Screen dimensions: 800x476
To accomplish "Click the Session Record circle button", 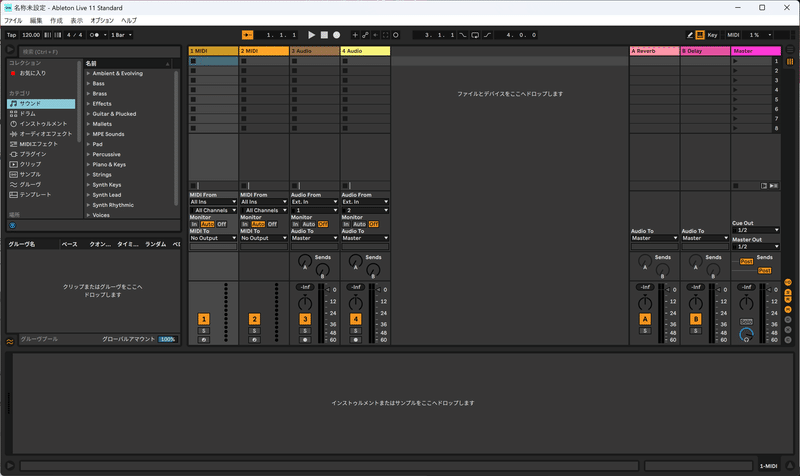I will [x=395, y=35].
